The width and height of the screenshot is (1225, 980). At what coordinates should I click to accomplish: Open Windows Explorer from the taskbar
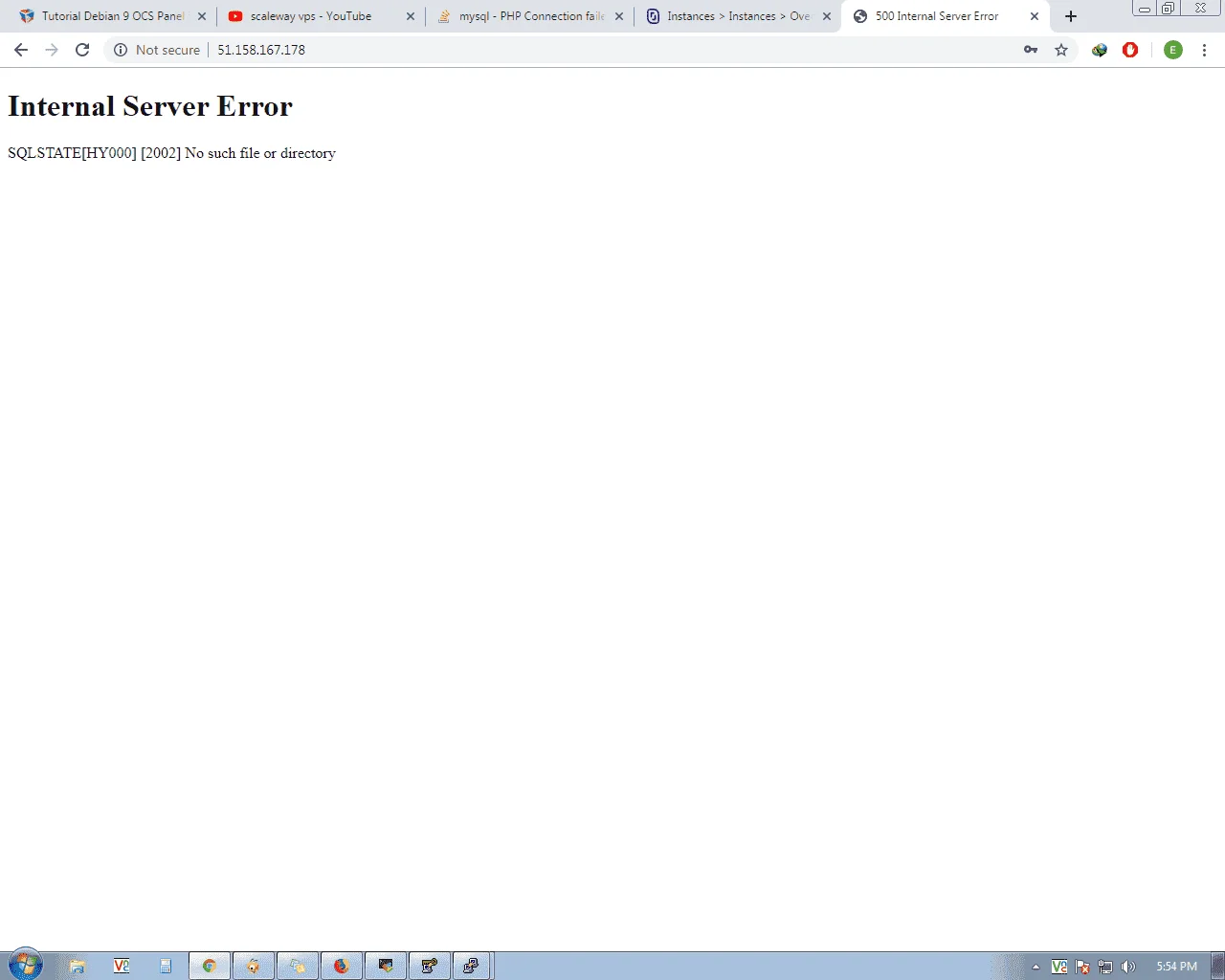[77, 967]
